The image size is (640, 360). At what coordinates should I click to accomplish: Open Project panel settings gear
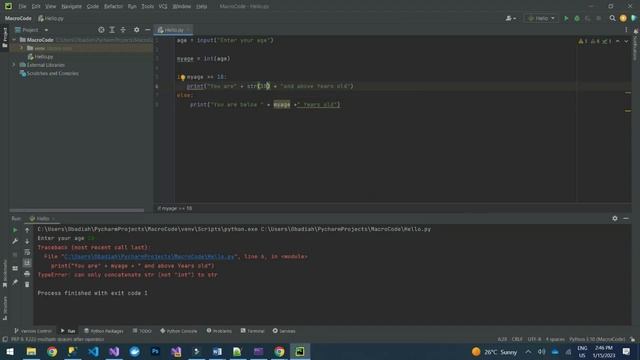(x=137, y=30)
